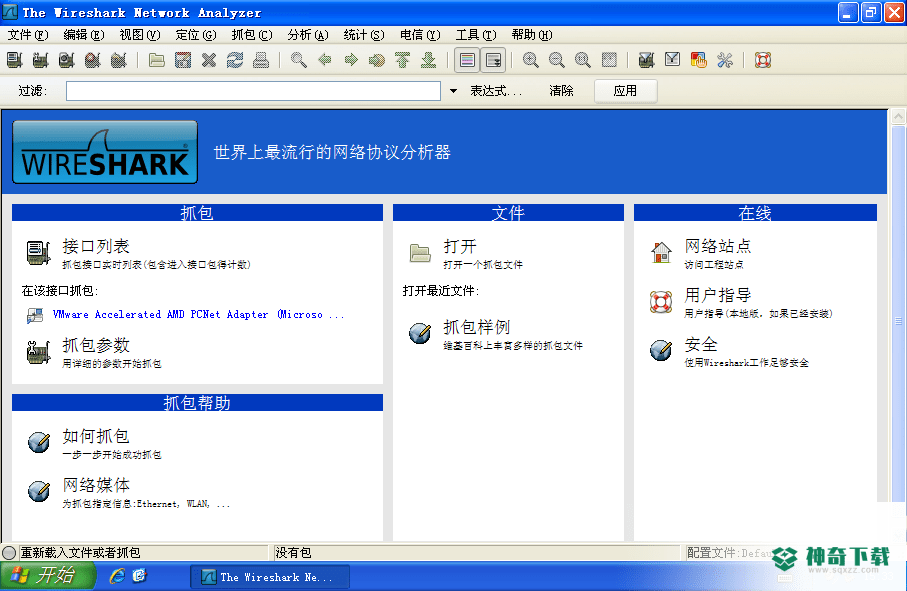Image resolution: width=907 pixels, height=591 pixels.
Task: Reload the capture file toolbar icon
Action: click(235, 60)
